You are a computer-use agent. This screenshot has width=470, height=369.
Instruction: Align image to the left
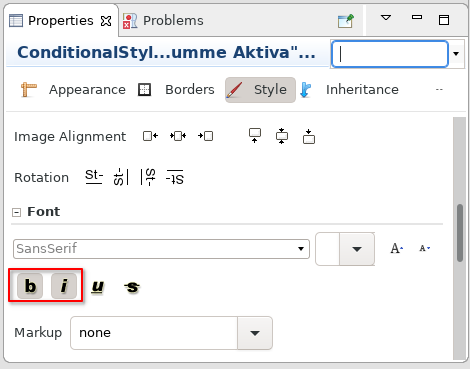[x=150, y=136]
